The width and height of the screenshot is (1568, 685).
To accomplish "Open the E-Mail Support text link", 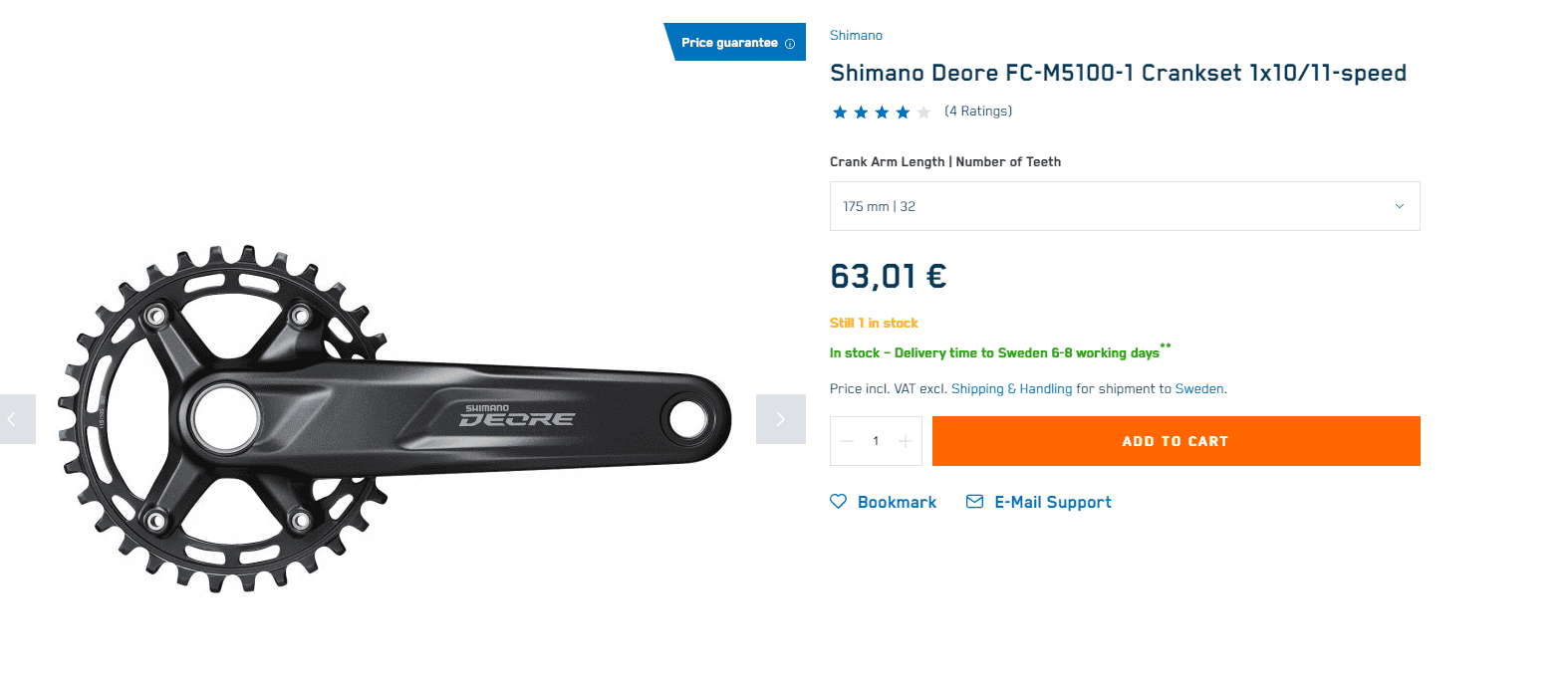I will pos(1053,503).
